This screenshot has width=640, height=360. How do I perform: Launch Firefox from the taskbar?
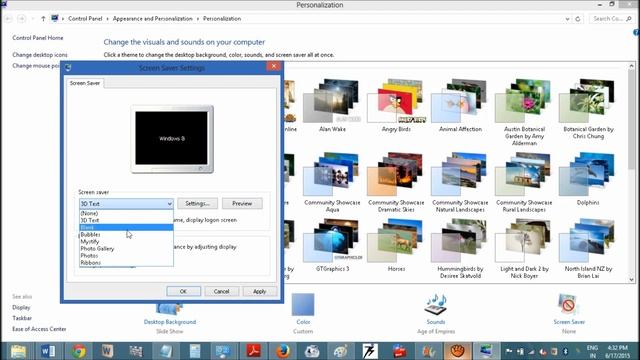pyautogui.click(x=282, y=351)
